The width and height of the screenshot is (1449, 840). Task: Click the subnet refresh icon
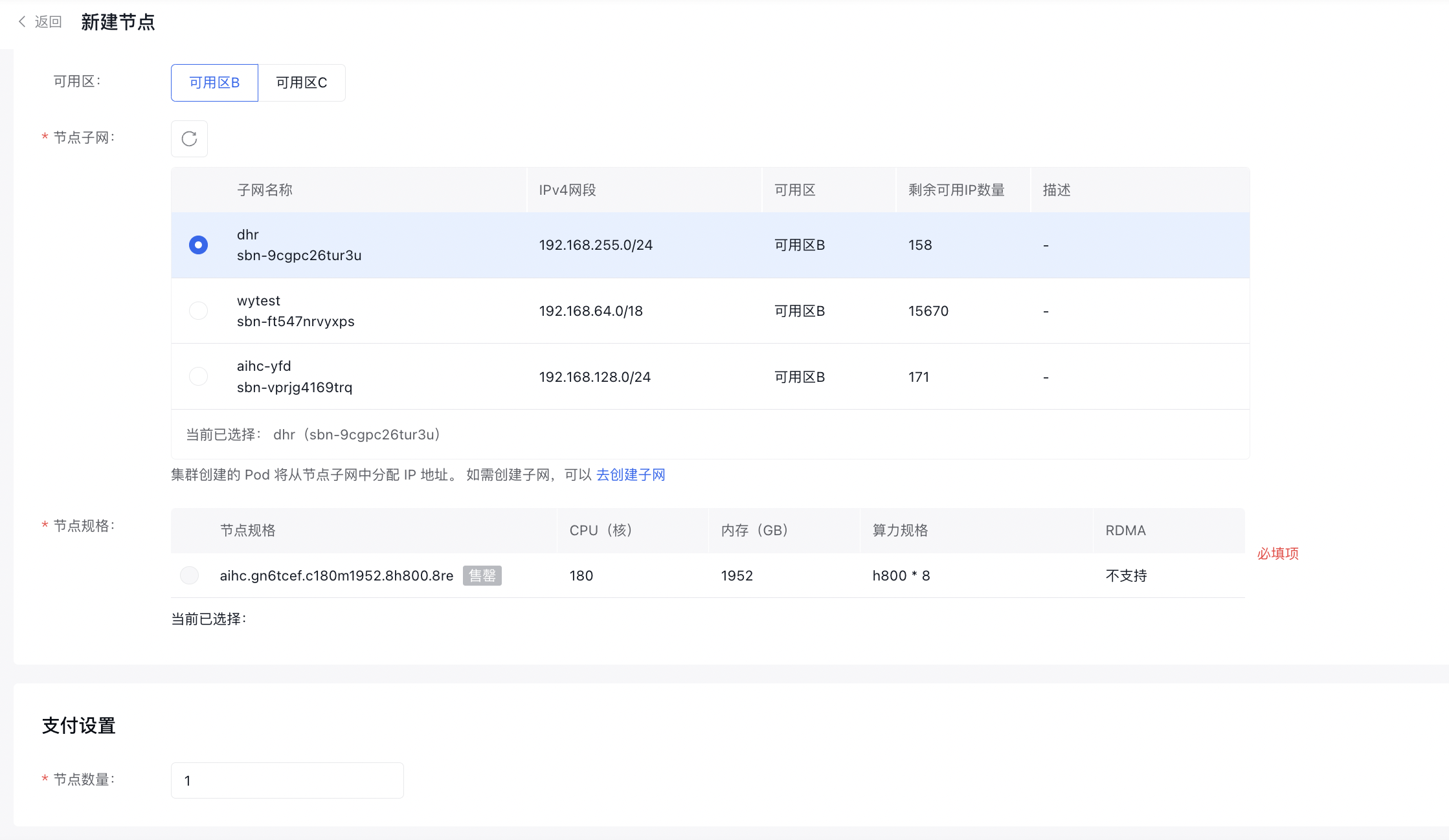189,138
